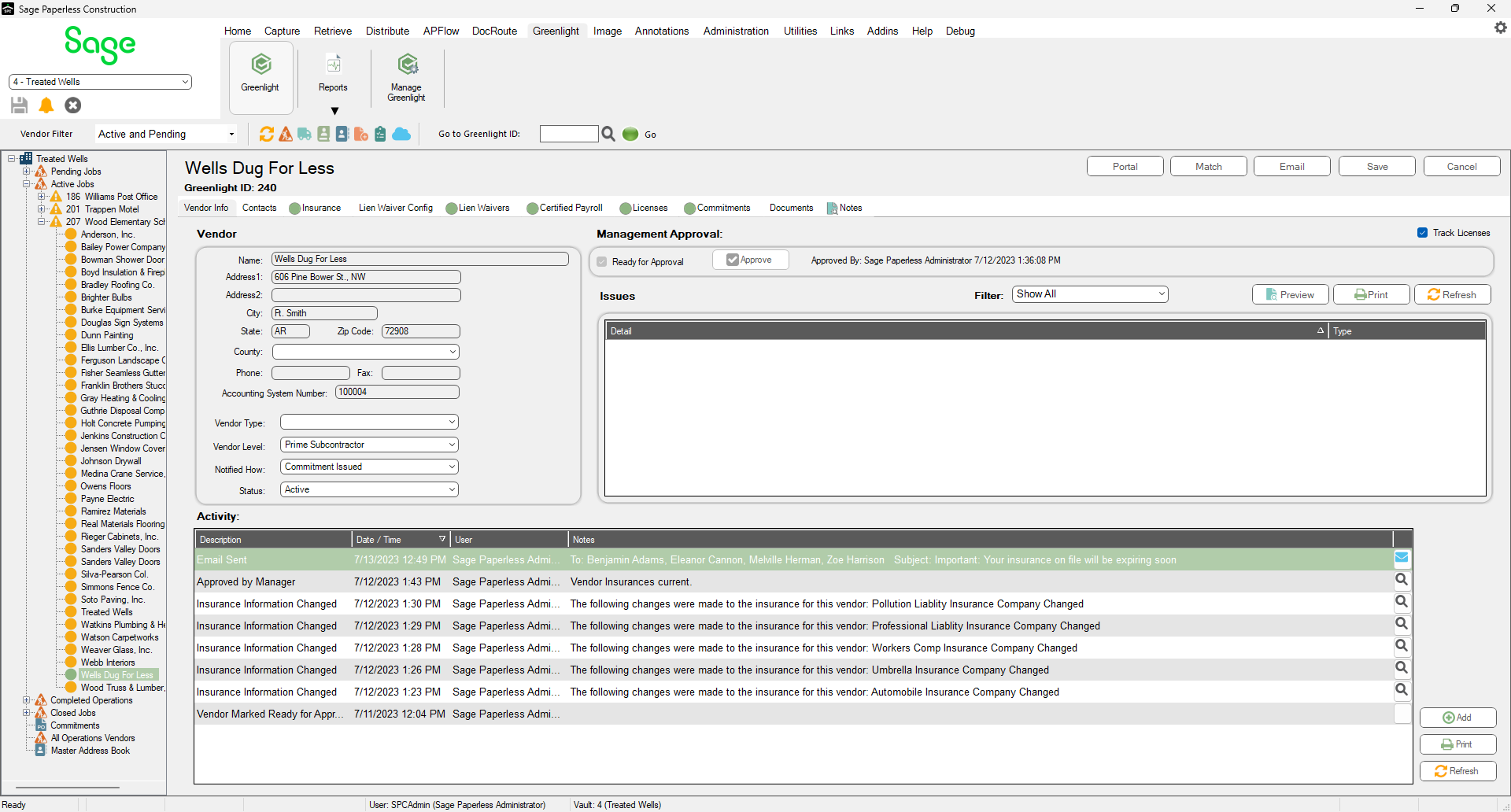Click the blue contact book toolbar icon

click(342, 134)
